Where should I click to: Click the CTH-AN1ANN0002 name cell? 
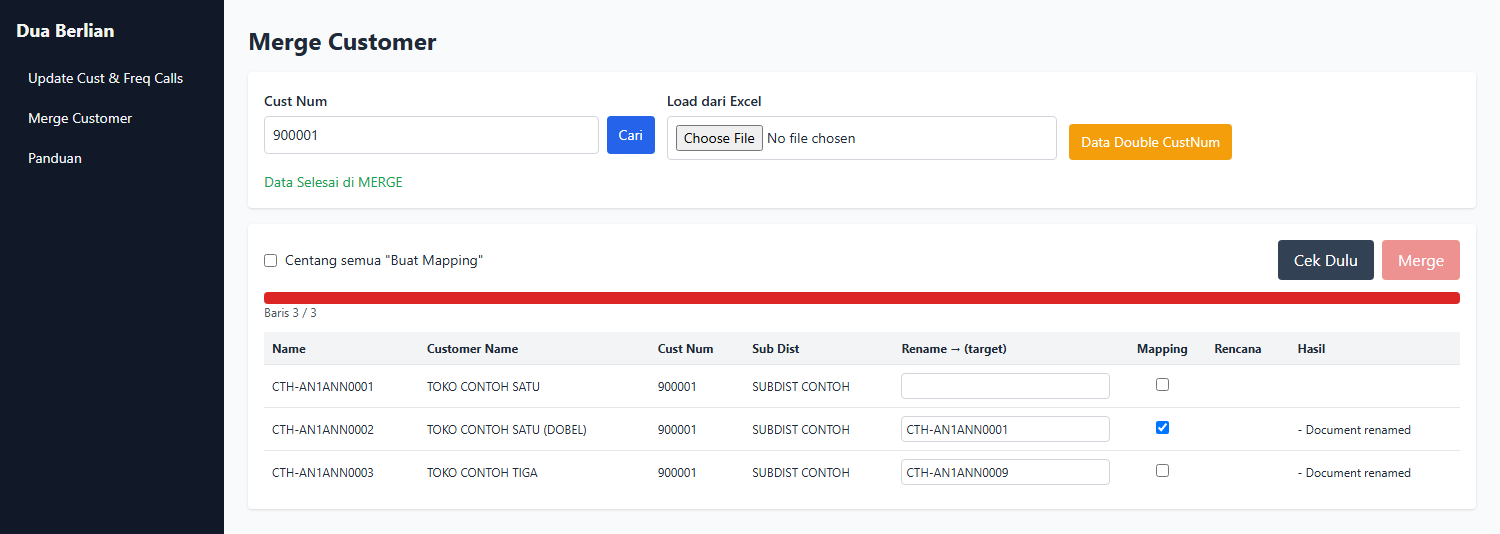pos(323,429)
